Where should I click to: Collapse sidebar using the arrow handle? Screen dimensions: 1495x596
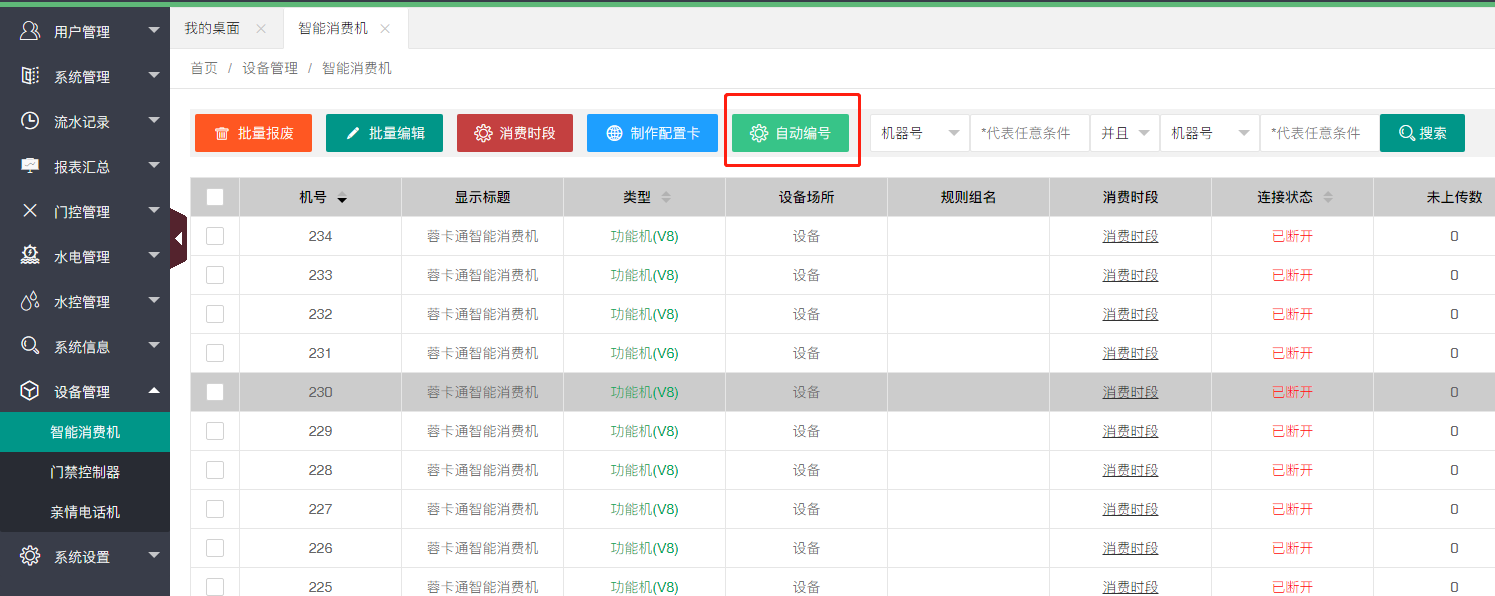pyautogui.click(x=178, y=238)
